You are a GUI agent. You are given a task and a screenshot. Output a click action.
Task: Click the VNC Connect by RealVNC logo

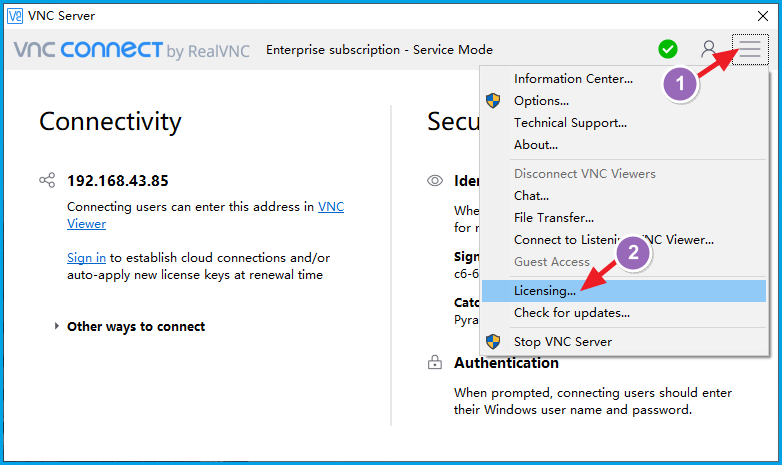pos(132,50)
